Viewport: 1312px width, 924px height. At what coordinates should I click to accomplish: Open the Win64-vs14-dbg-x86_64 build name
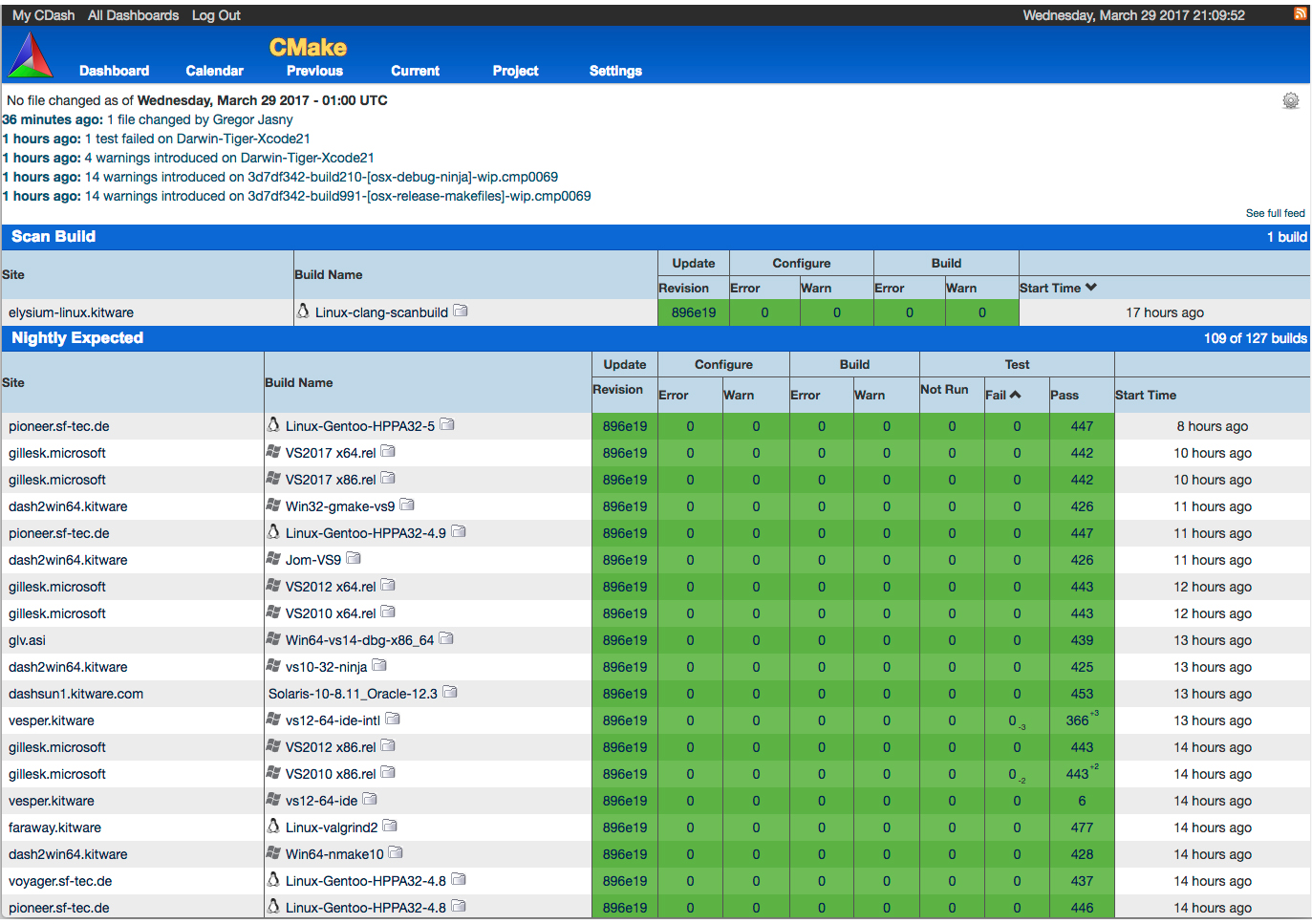point(360,640)
